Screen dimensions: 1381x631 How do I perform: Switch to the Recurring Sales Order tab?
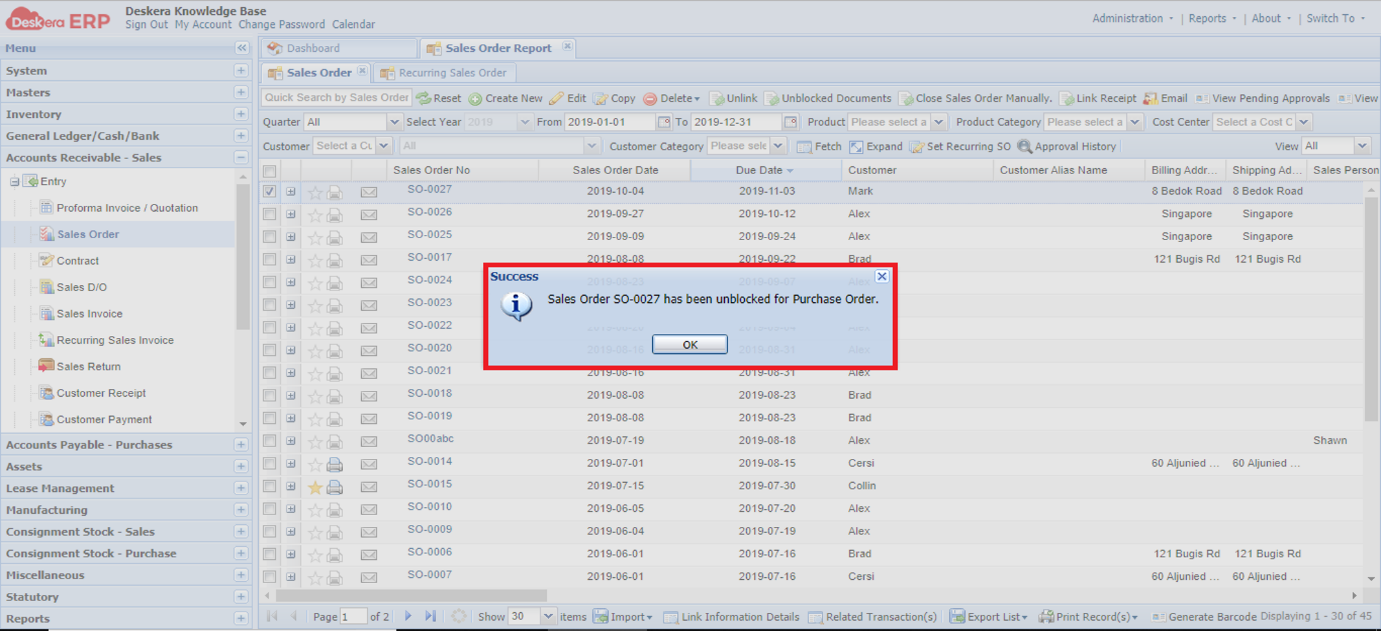pos(444,72)
